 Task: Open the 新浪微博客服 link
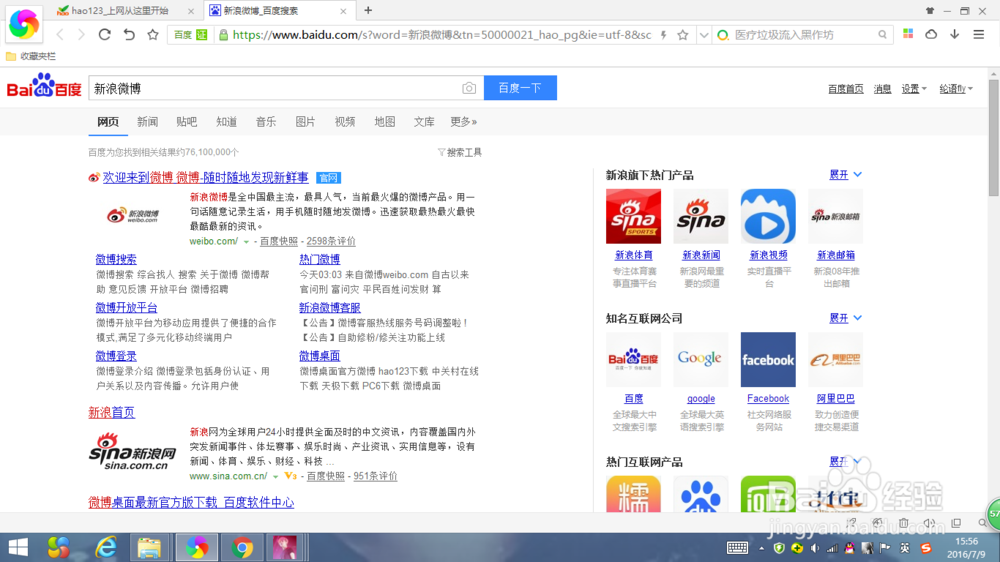[x=330, y=307]
